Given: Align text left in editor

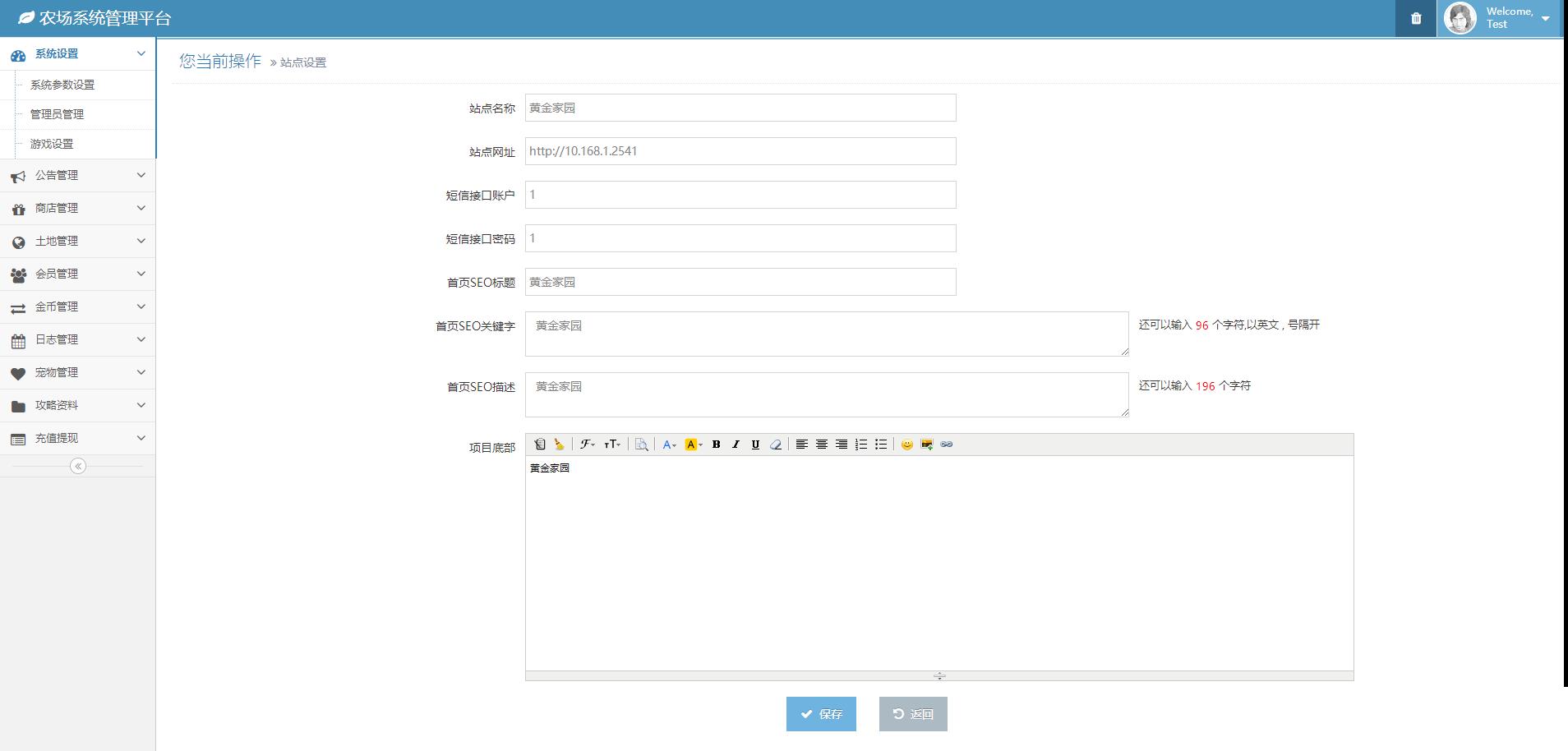Looking at the screenshot, I should (x=802, y=445).
